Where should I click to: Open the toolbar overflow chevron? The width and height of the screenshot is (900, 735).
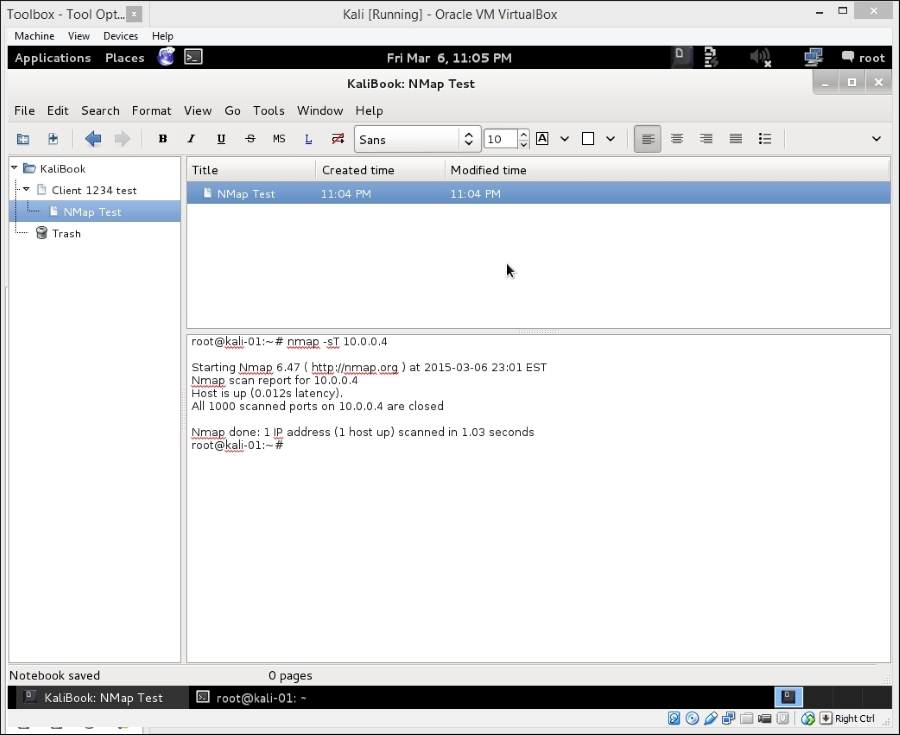click(876, 139)
